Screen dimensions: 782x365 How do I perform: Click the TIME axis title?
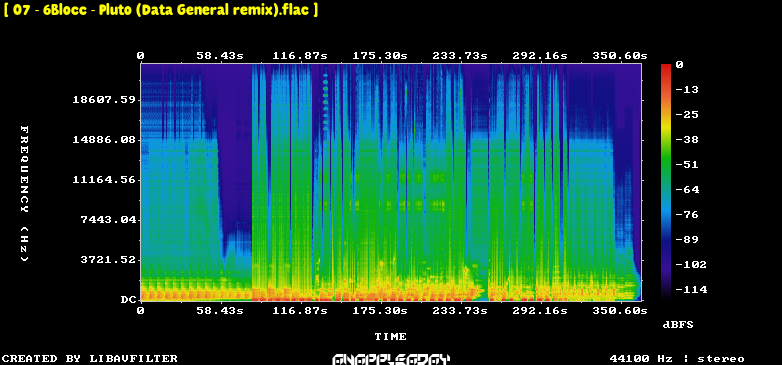[391, 337]
